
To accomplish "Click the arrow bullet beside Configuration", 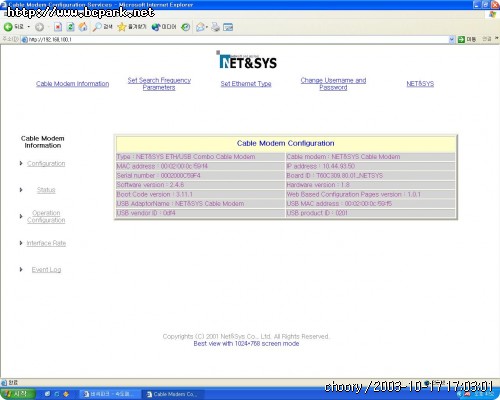I will tap(21, 163).
